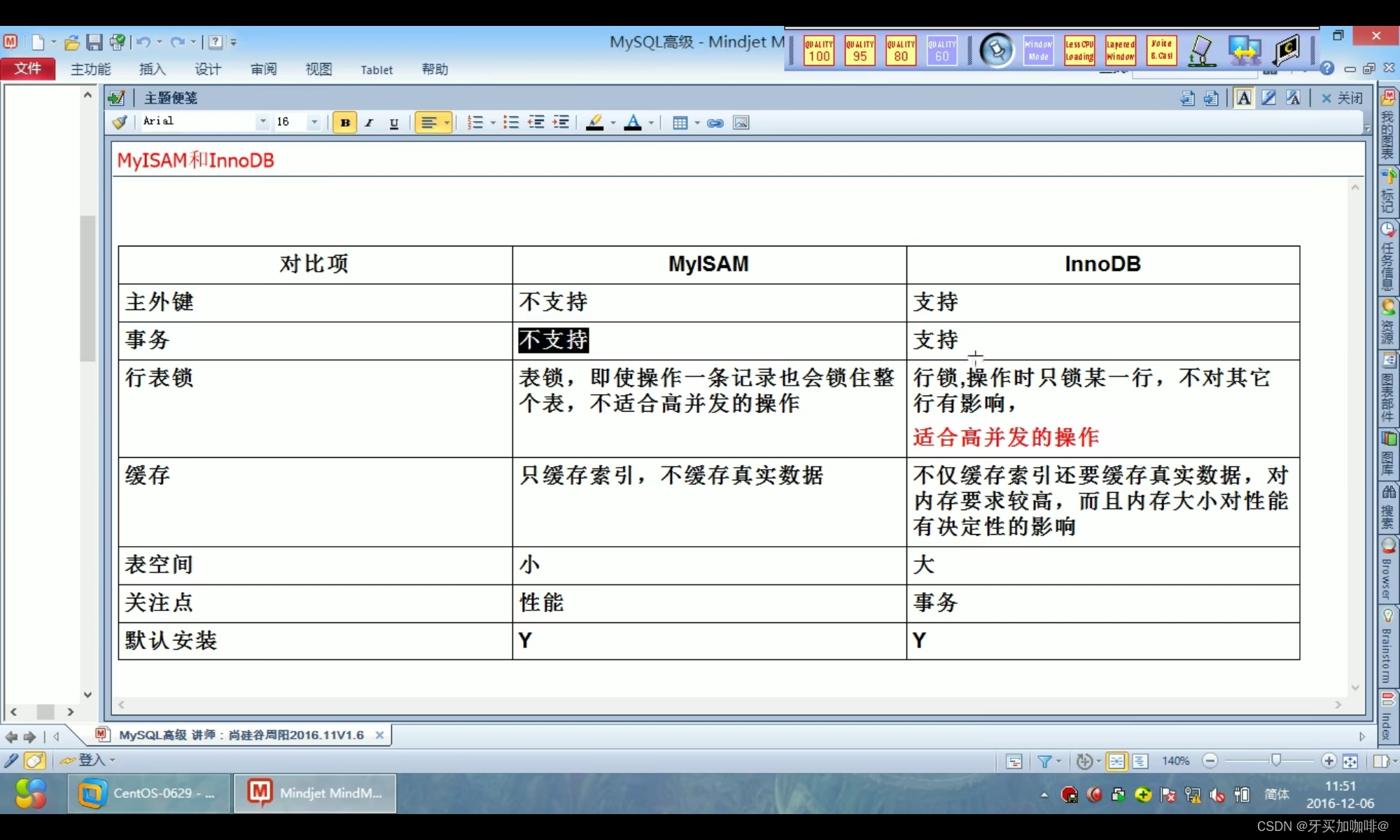Click the hyperlink insert icon

(x=715, y=123)
